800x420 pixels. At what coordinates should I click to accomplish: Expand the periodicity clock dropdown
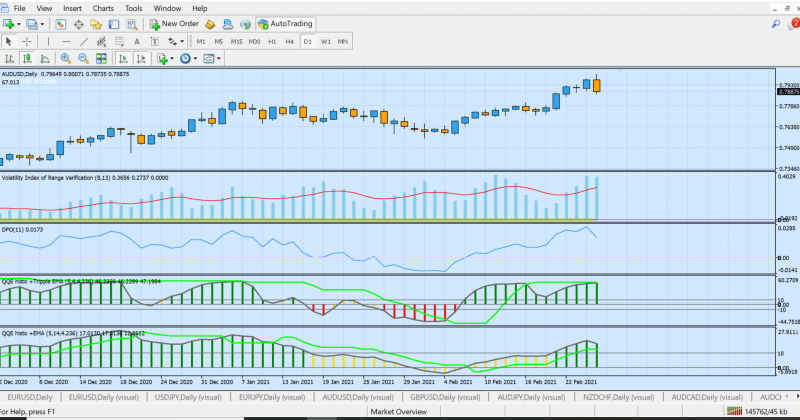(197, 59)
